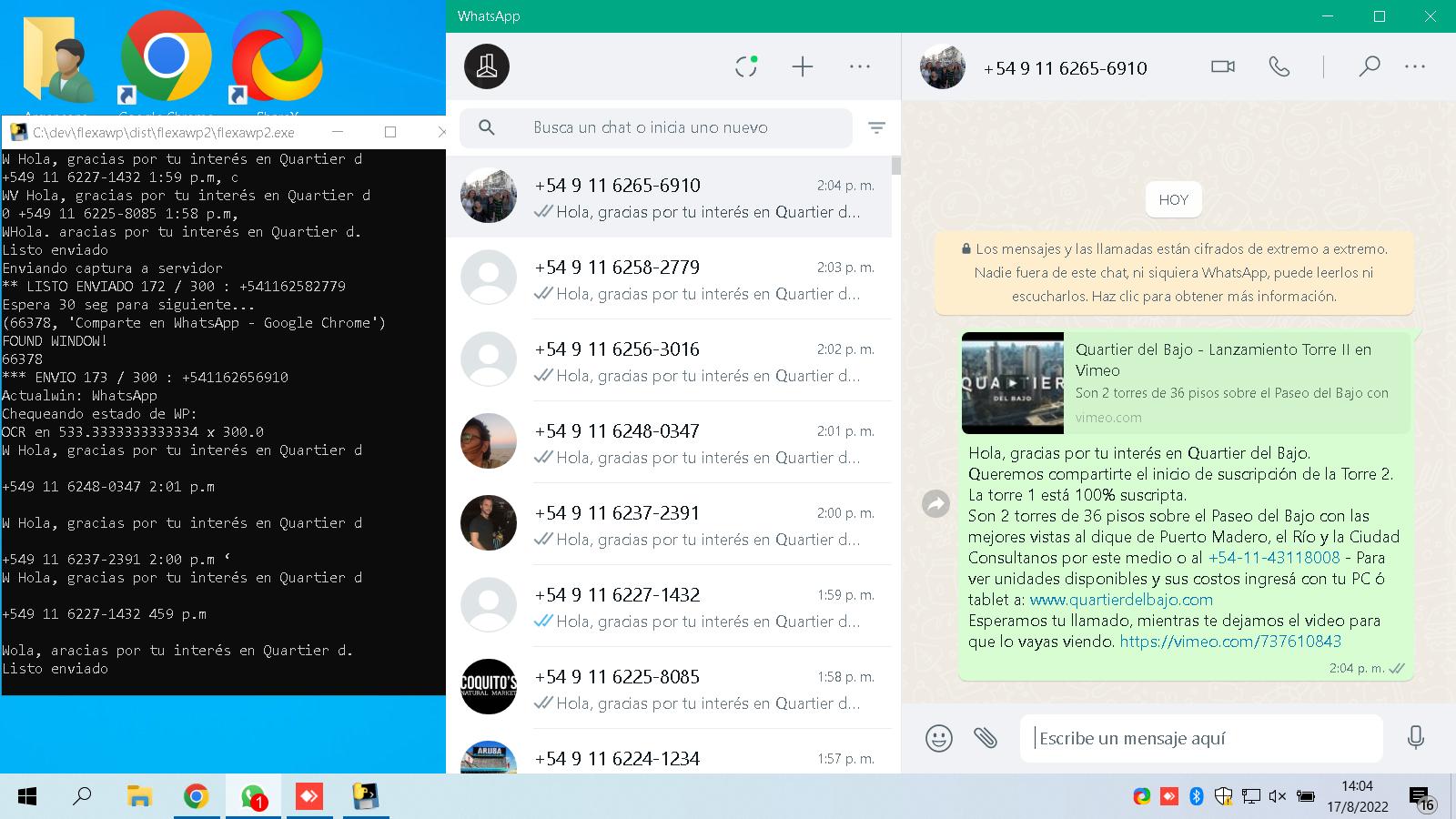Open taskbar search magnifier
This screenshot has height=819, width=1456.
pyautogui.click(x=82, y=797)
